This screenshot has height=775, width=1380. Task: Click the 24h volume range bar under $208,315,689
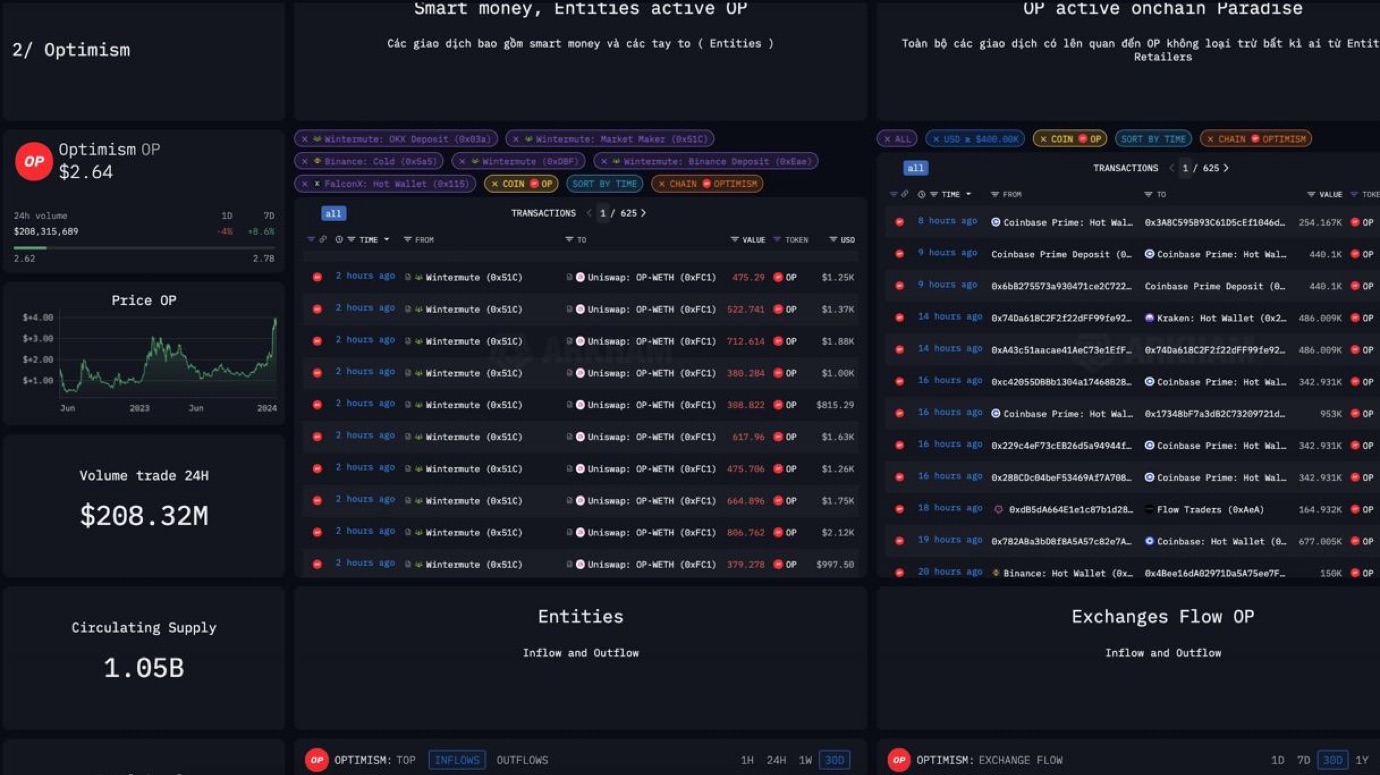pos(144,247)
